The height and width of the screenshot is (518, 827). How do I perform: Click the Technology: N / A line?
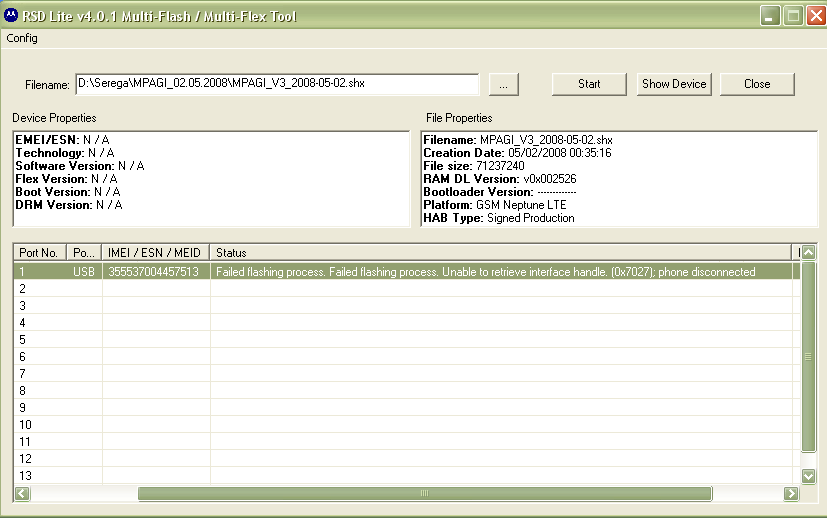(x=65, y=153)
